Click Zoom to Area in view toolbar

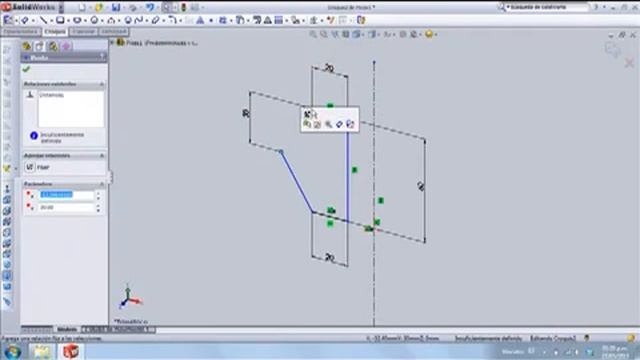(x=324, y=34)
